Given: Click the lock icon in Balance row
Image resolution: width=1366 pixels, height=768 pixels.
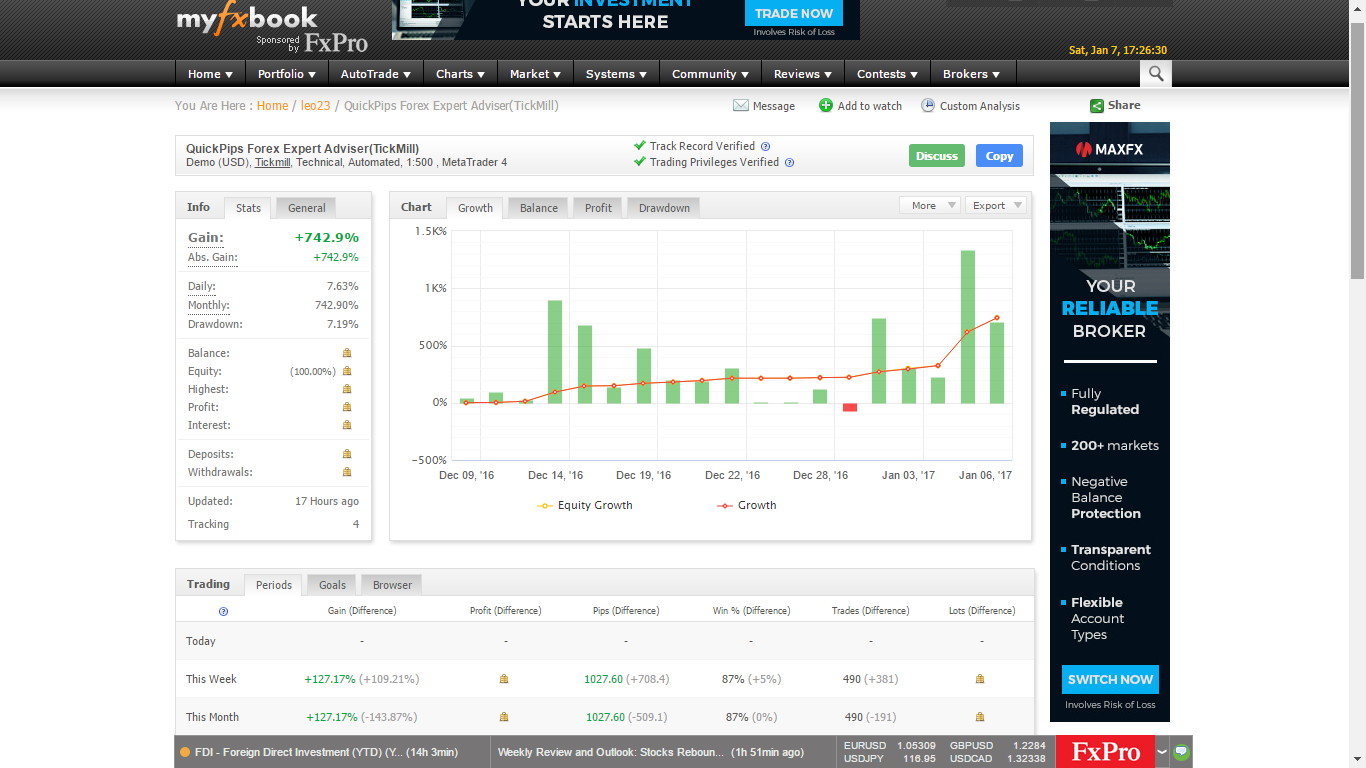Looking at the screenshot, I should pyautogui.click(x=347, y=353).
